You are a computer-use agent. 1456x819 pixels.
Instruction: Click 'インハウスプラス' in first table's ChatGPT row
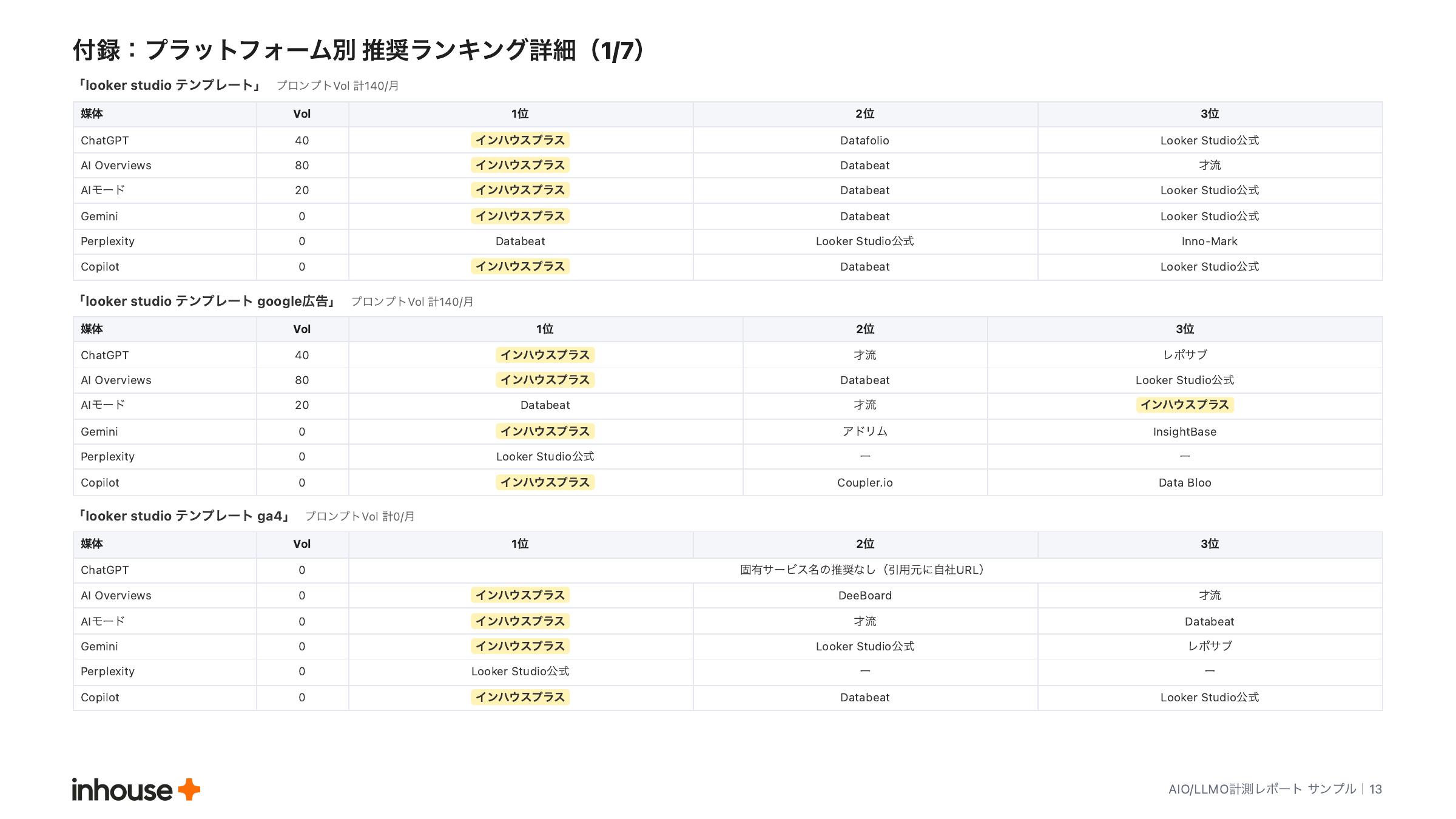[x=520, y=141]
